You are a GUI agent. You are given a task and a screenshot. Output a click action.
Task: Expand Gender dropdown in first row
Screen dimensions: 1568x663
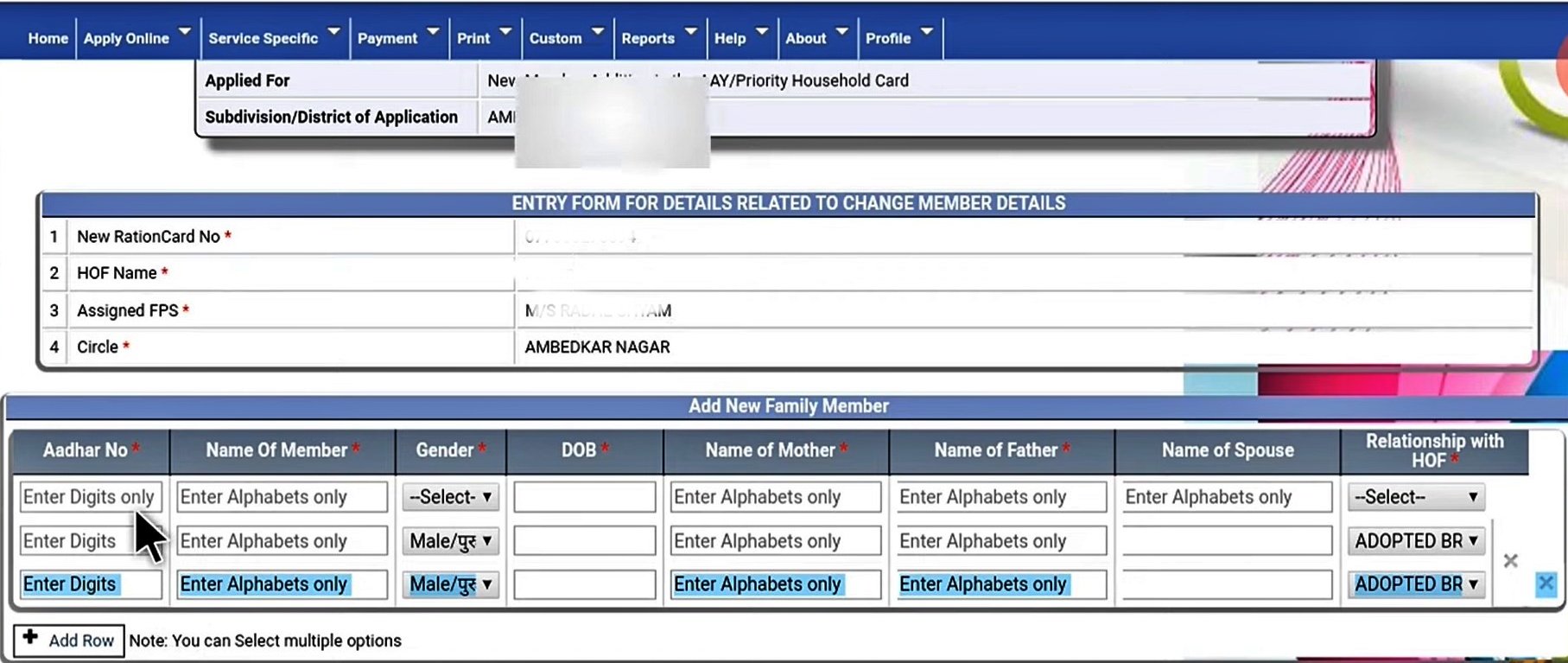pyautogui.click(x=450, y=497)
